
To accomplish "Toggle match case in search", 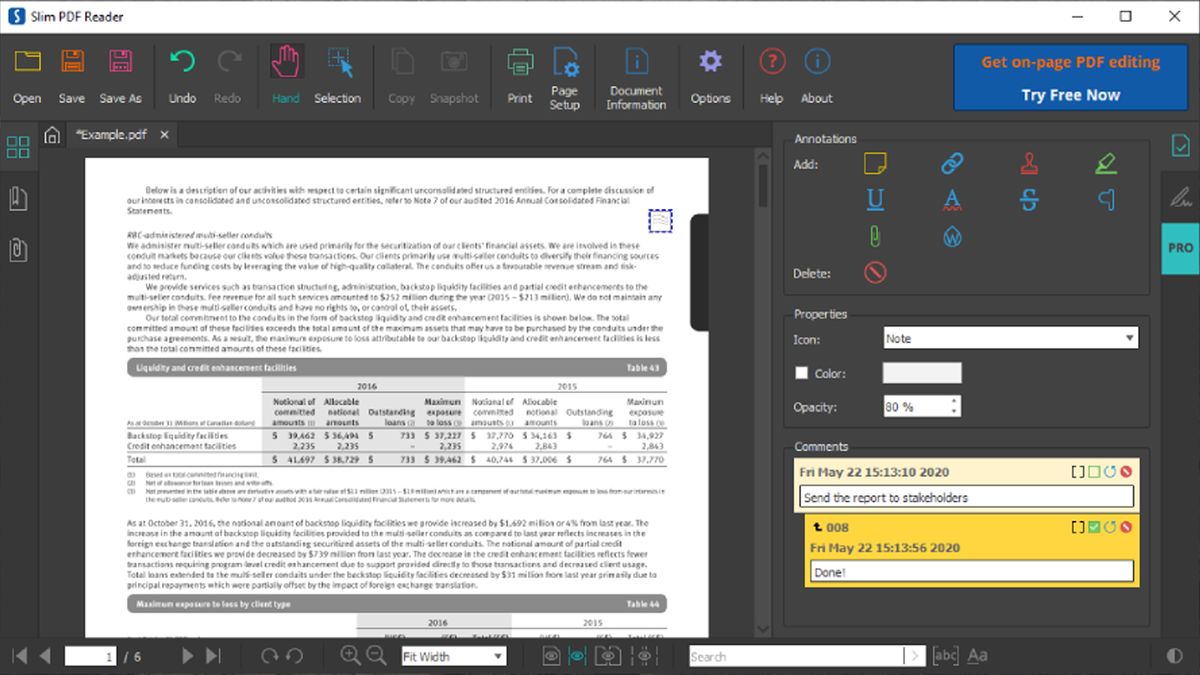I will pos(977,655).
